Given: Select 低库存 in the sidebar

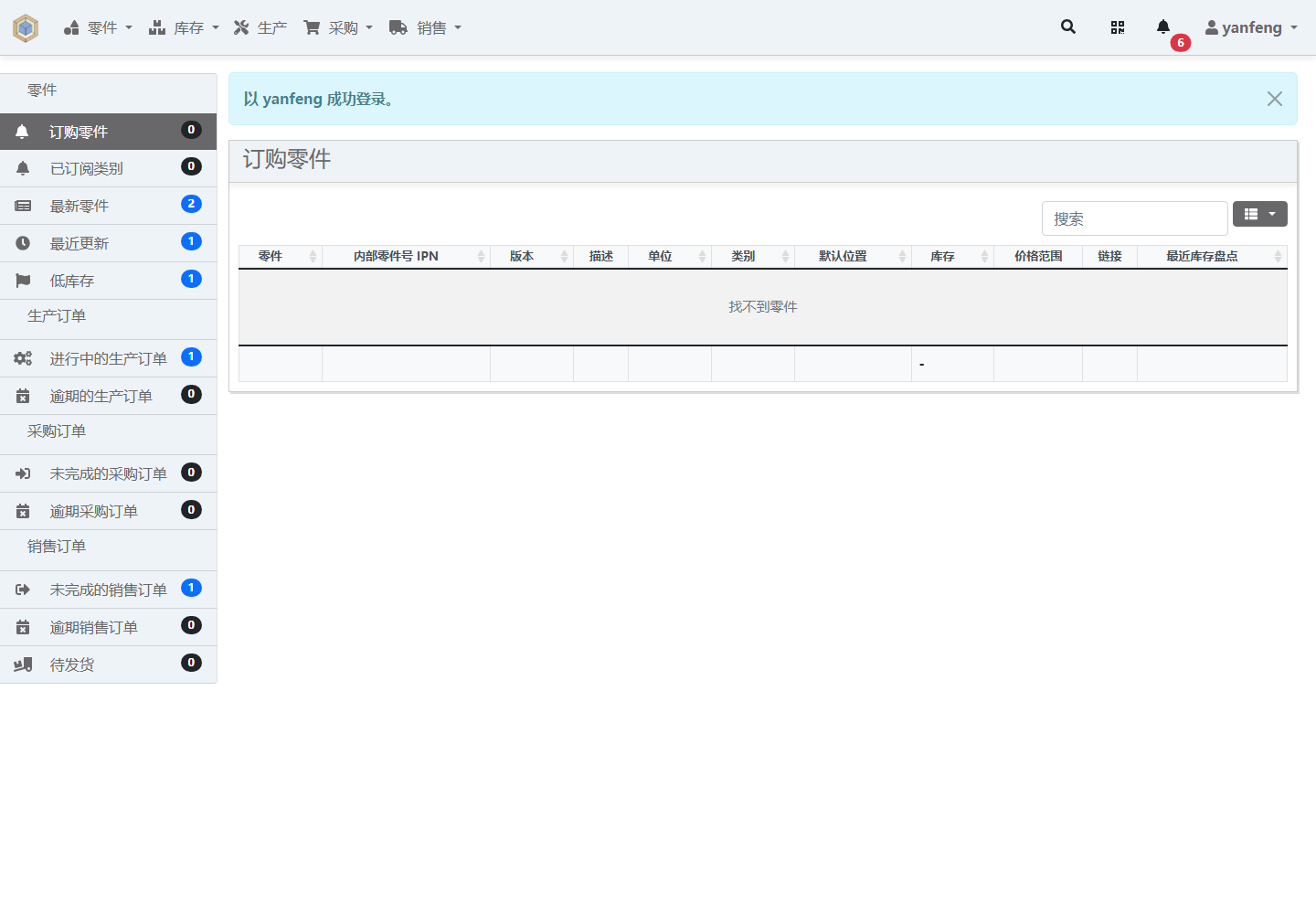Looking at the screenshot, I should [108, 281].
